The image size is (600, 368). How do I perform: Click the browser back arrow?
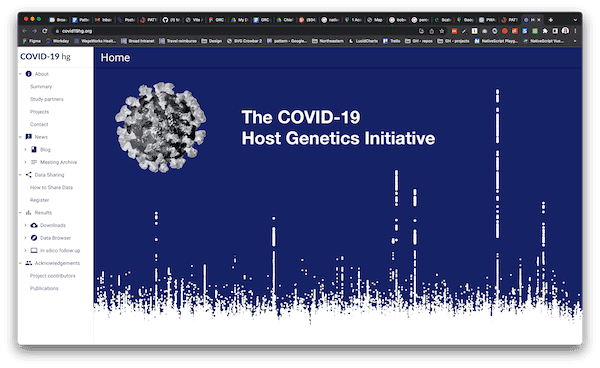tap(24, 31)
